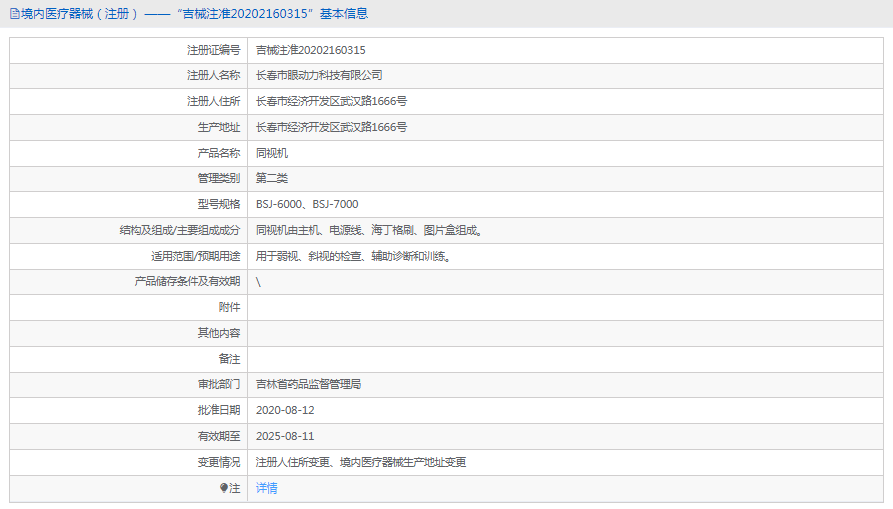This screenshot has height=509, width=893.
Task: Select the 注册人住所 address value
Action: tap(331, 101)
